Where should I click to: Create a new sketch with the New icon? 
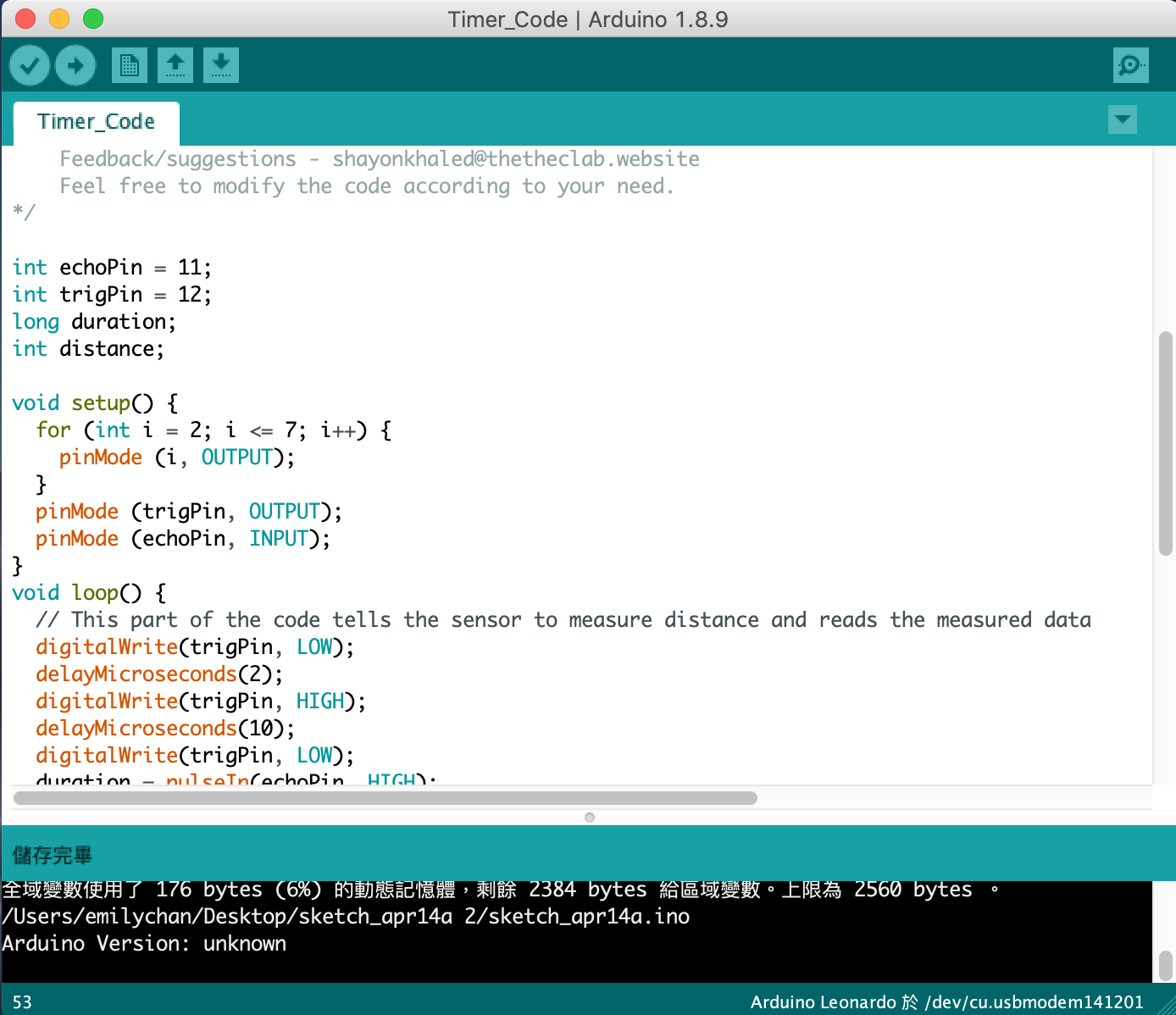pos(130,65)
